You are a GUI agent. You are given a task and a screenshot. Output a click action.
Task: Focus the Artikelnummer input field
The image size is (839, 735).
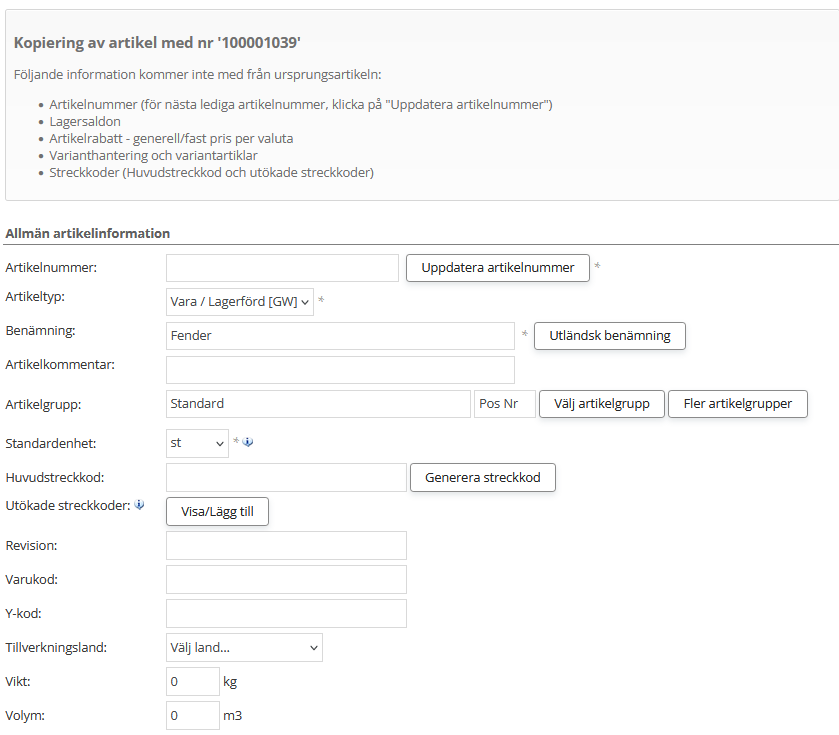click(282, 268)
